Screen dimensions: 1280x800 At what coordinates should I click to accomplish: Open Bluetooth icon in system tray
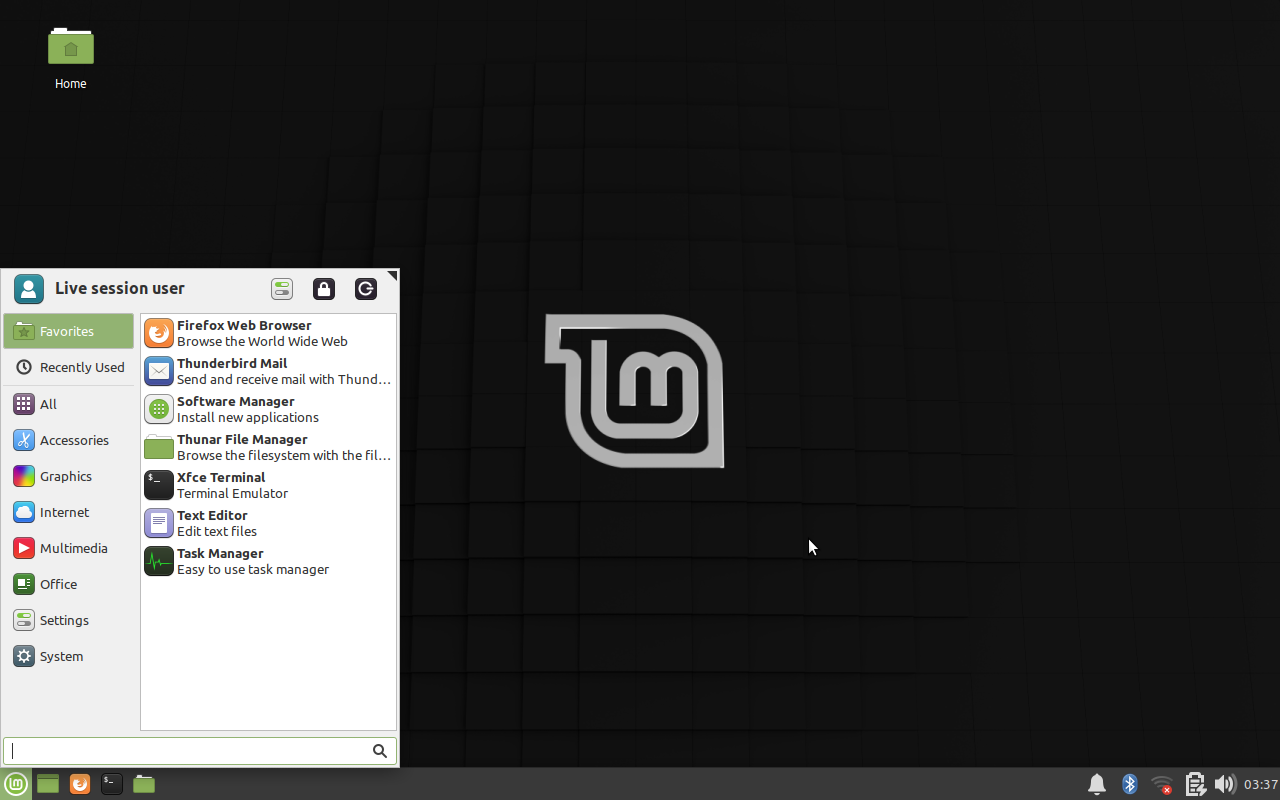point(1130,784)
